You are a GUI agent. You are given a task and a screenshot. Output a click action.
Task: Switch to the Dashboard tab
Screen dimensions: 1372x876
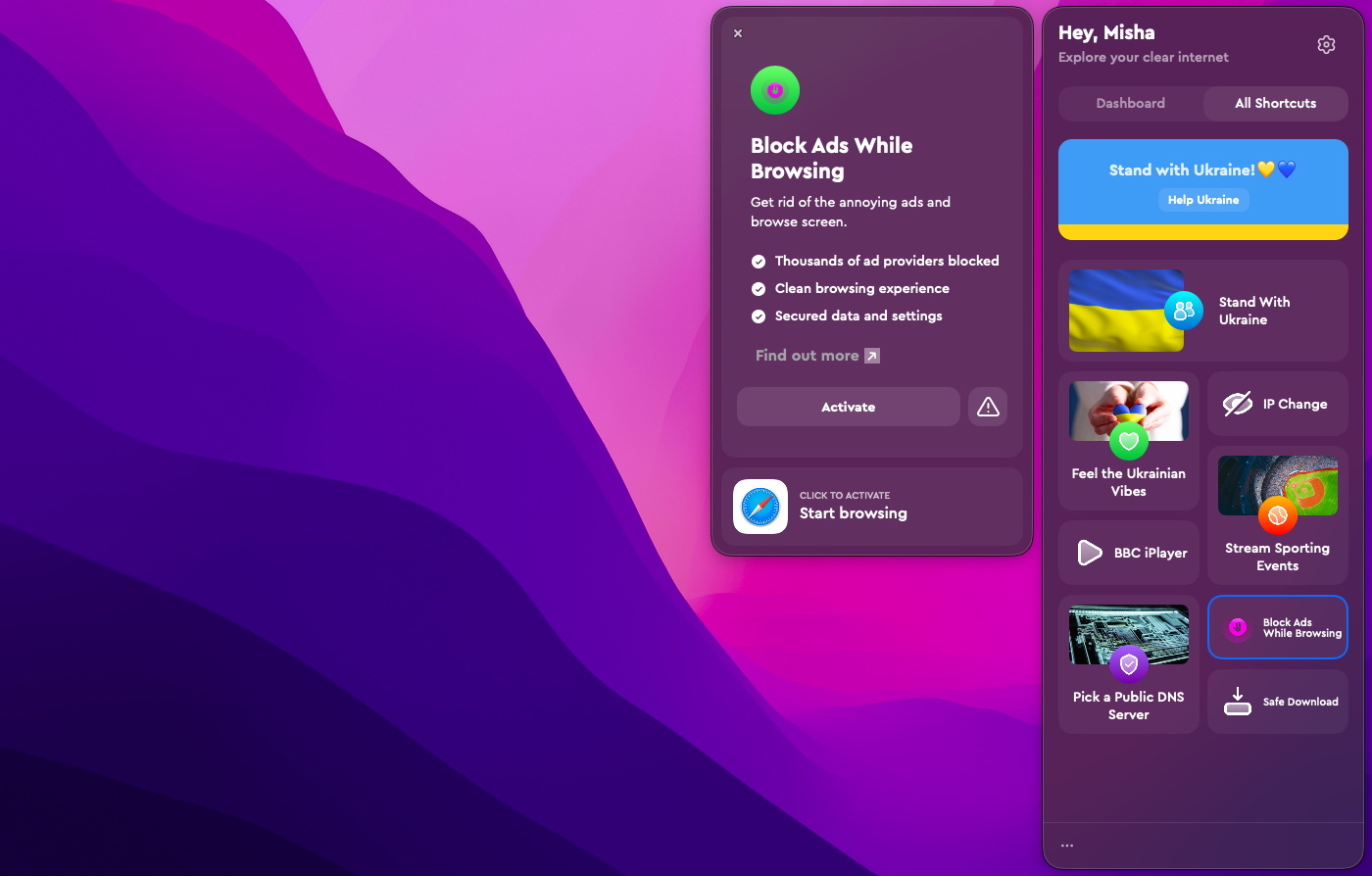1130,104
